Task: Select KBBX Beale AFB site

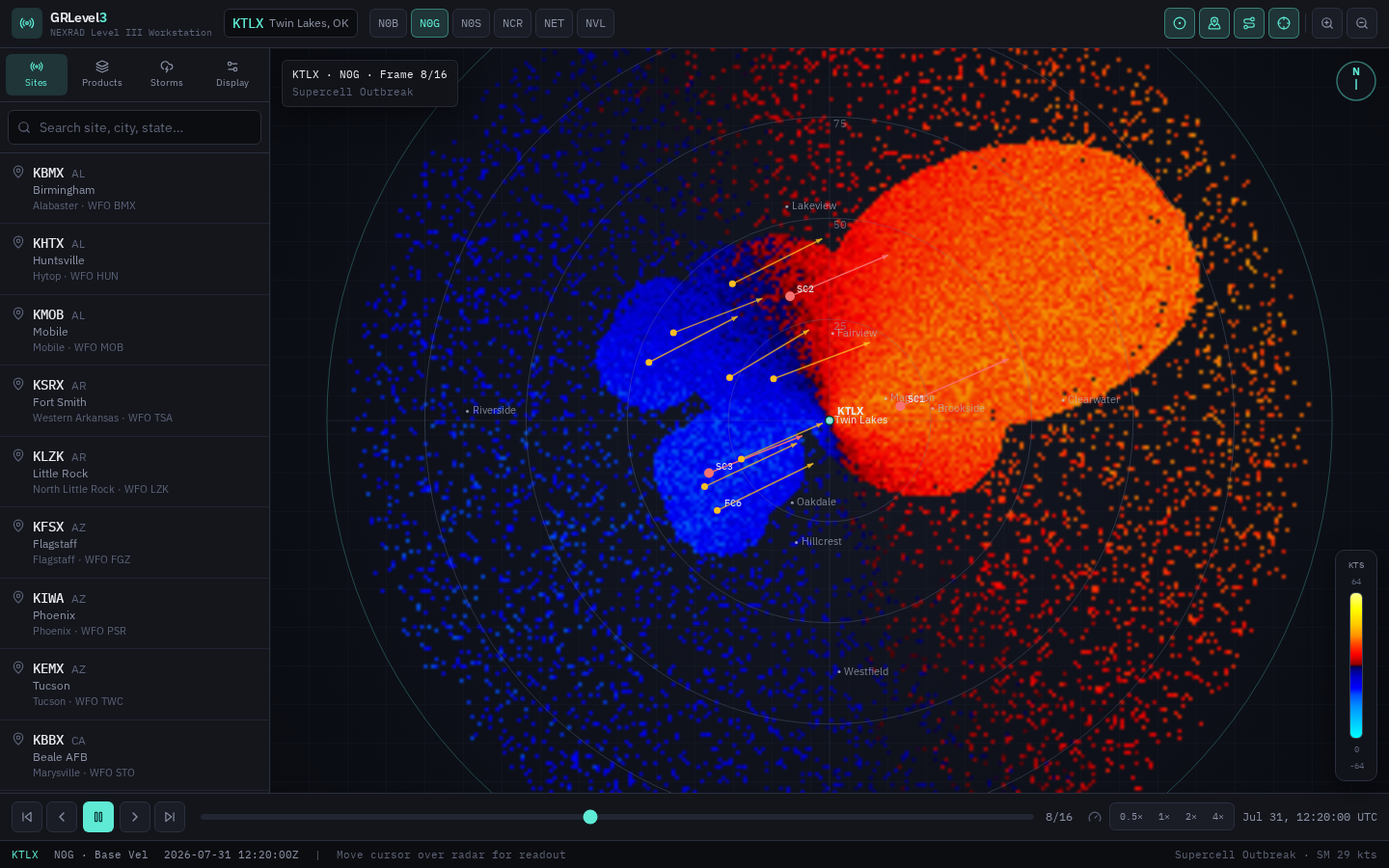Action: coord(135,755)
